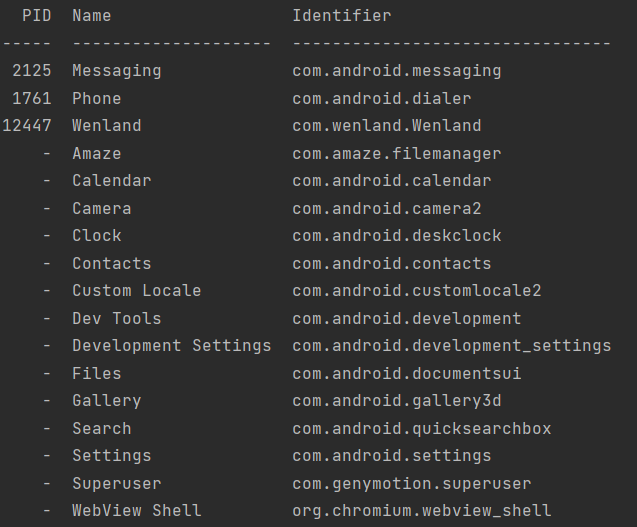Click com.android.development_settings identifier
637x527 pixels.
pos(452,346)
